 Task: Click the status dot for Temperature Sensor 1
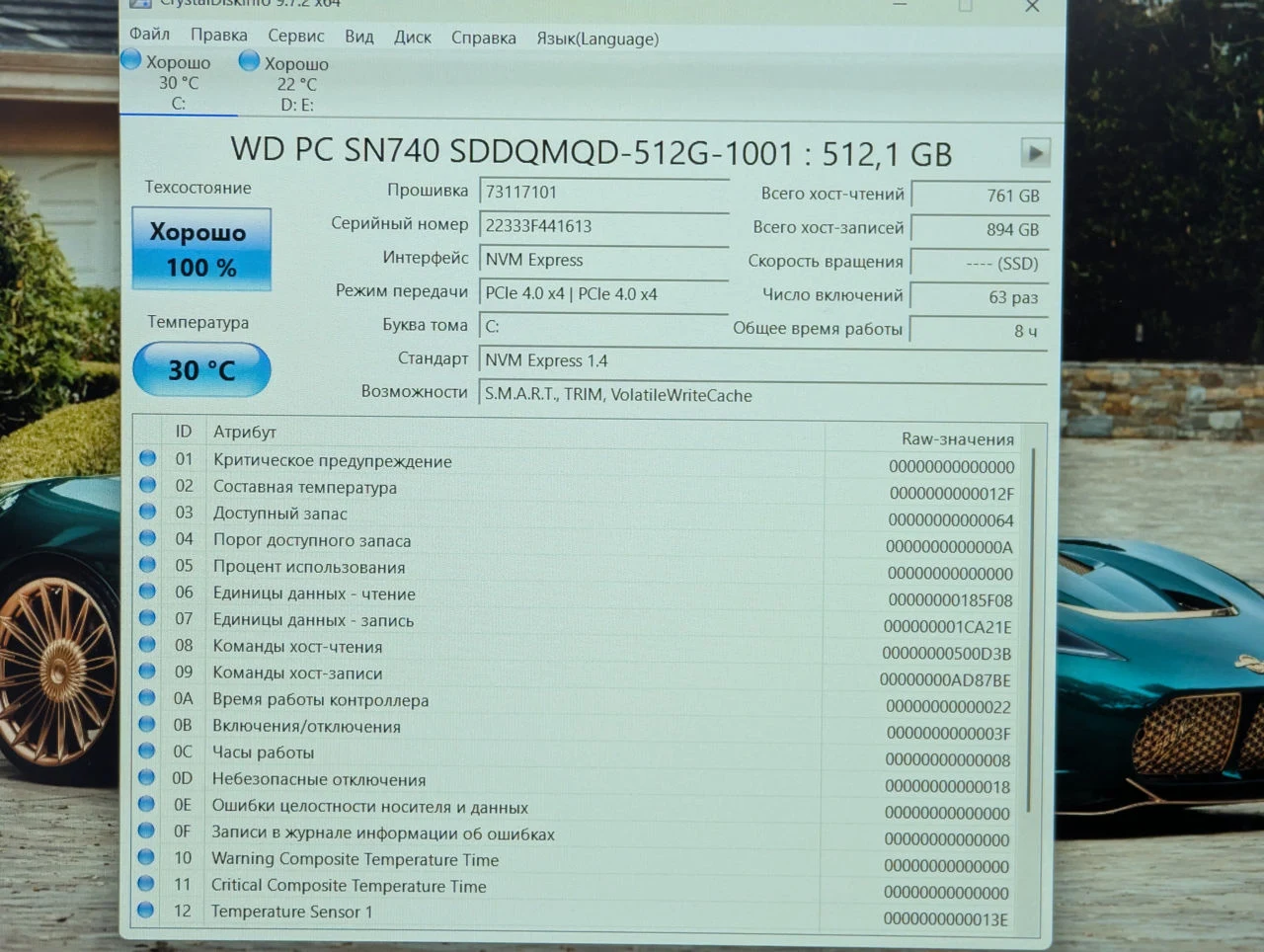click(x=146, y=910)
